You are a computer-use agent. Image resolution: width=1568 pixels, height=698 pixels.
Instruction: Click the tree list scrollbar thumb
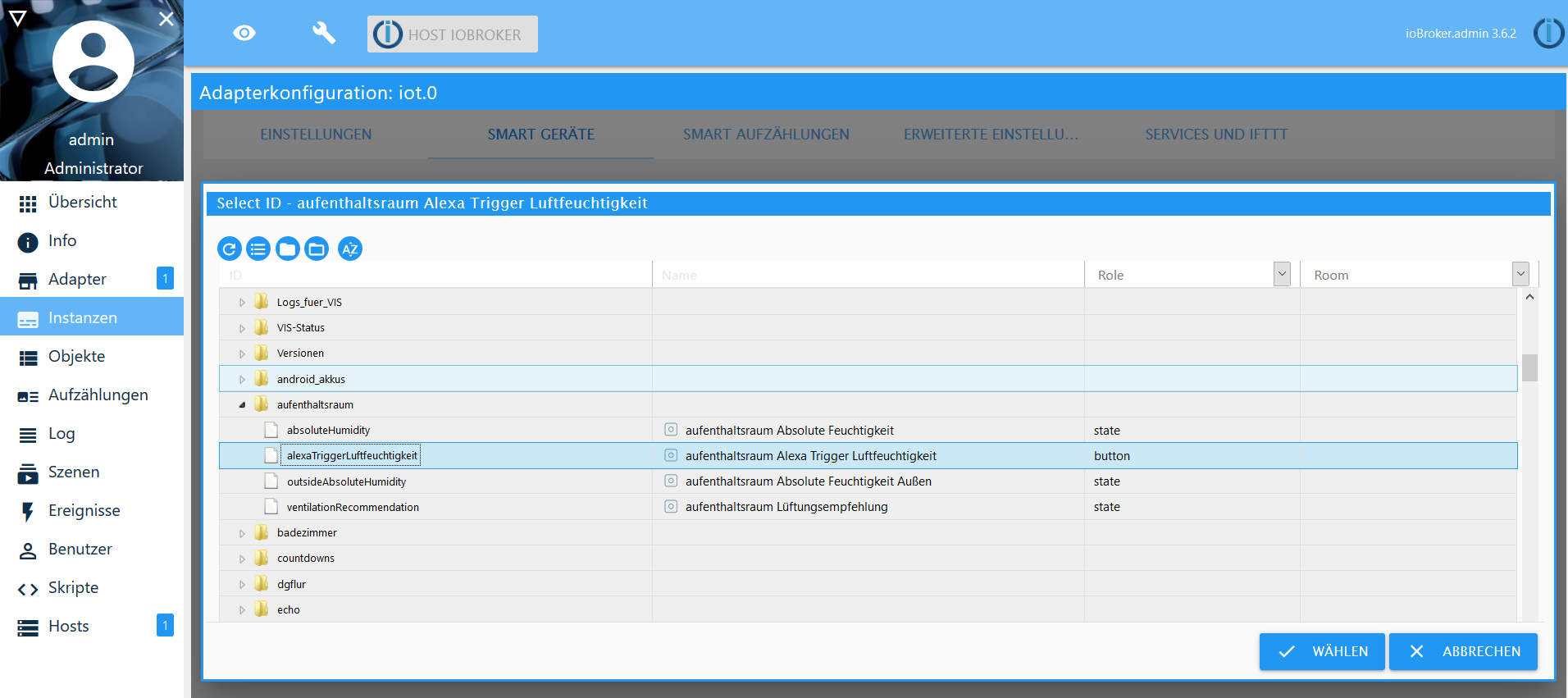(x=1529, y=367)
